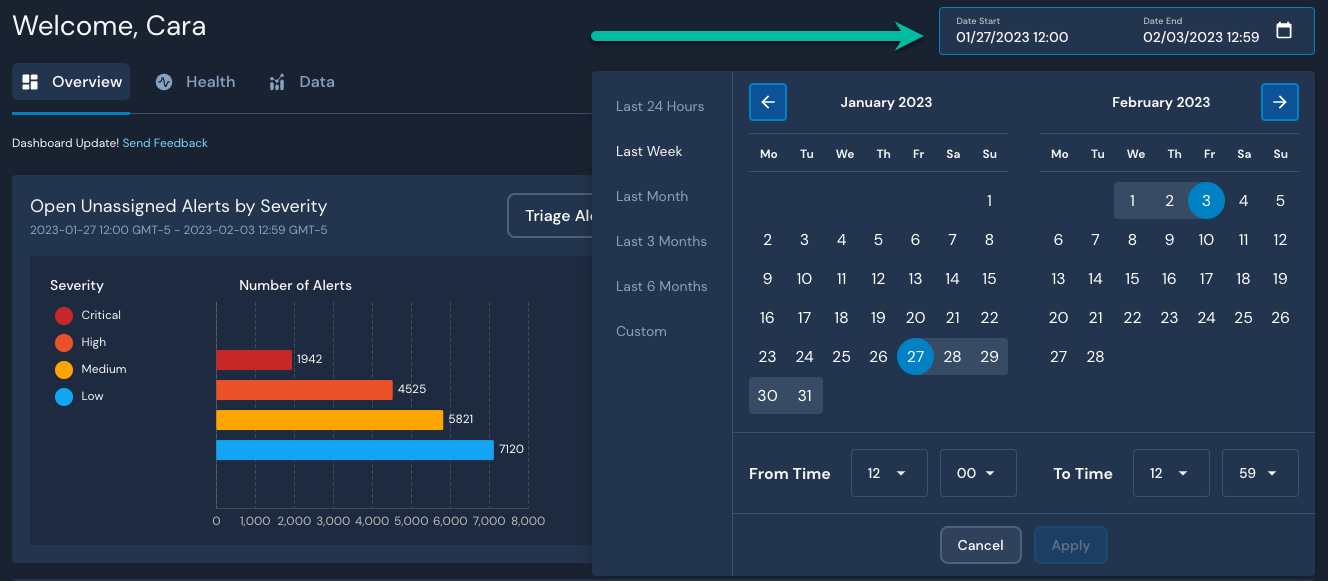Open the To Time hour dropdown
The image size is (1328, 581).
tap(1171, 473)
